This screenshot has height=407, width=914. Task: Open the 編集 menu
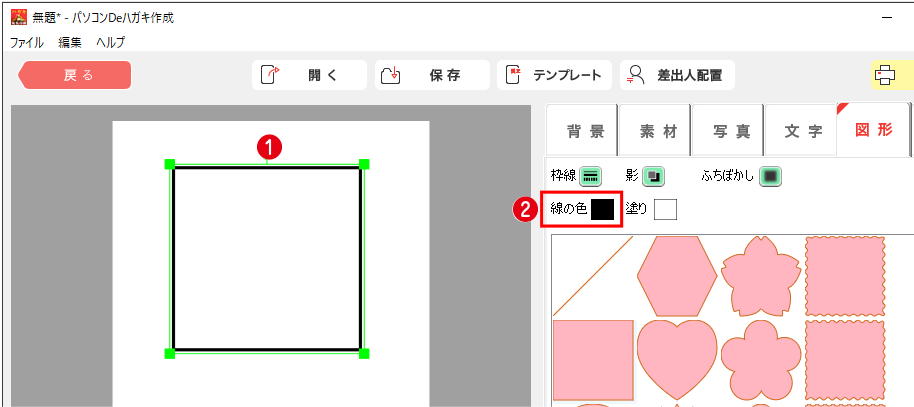click(x=70, y=43)
